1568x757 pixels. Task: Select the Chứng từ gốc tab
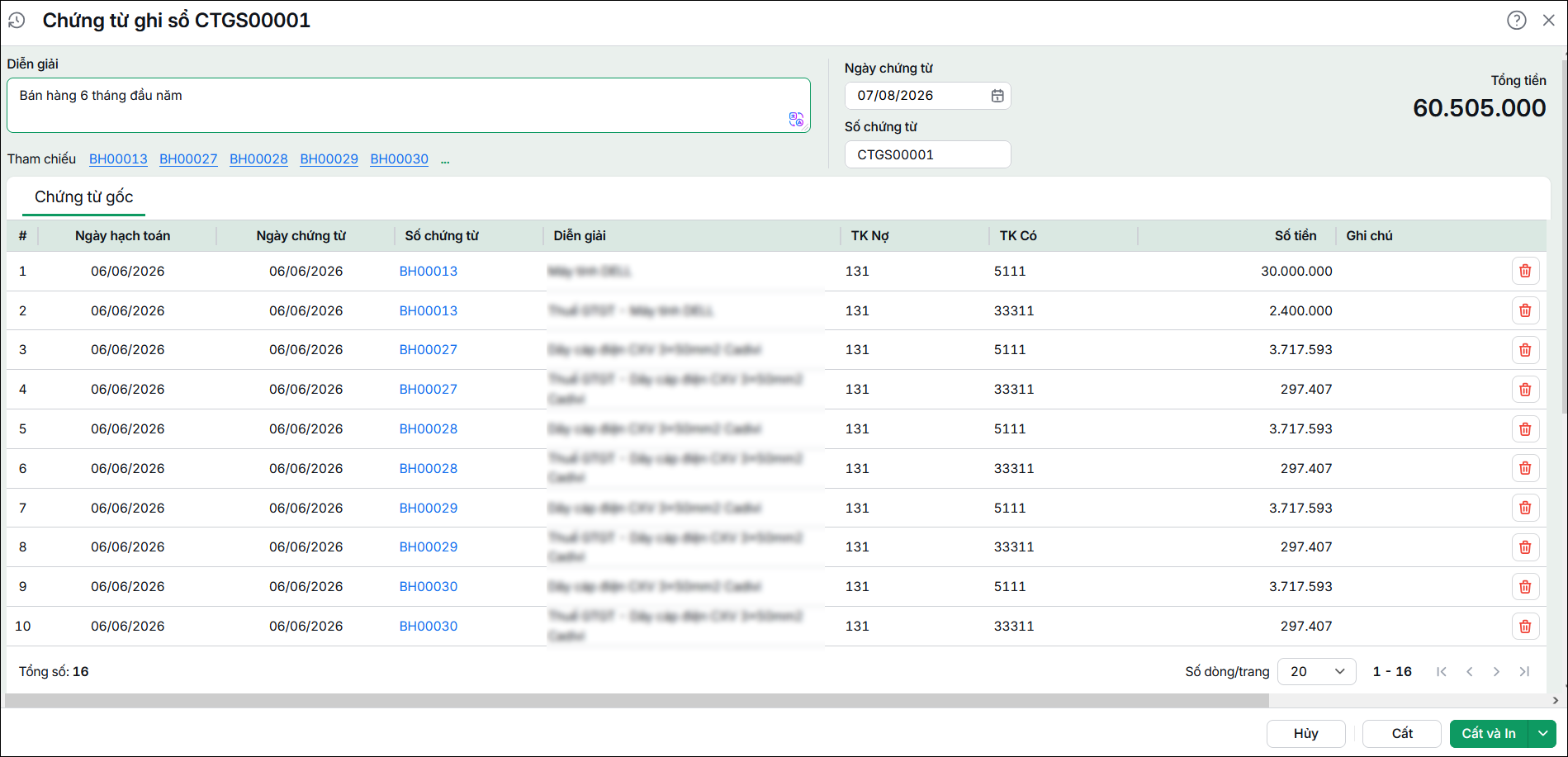coord(84,197)
